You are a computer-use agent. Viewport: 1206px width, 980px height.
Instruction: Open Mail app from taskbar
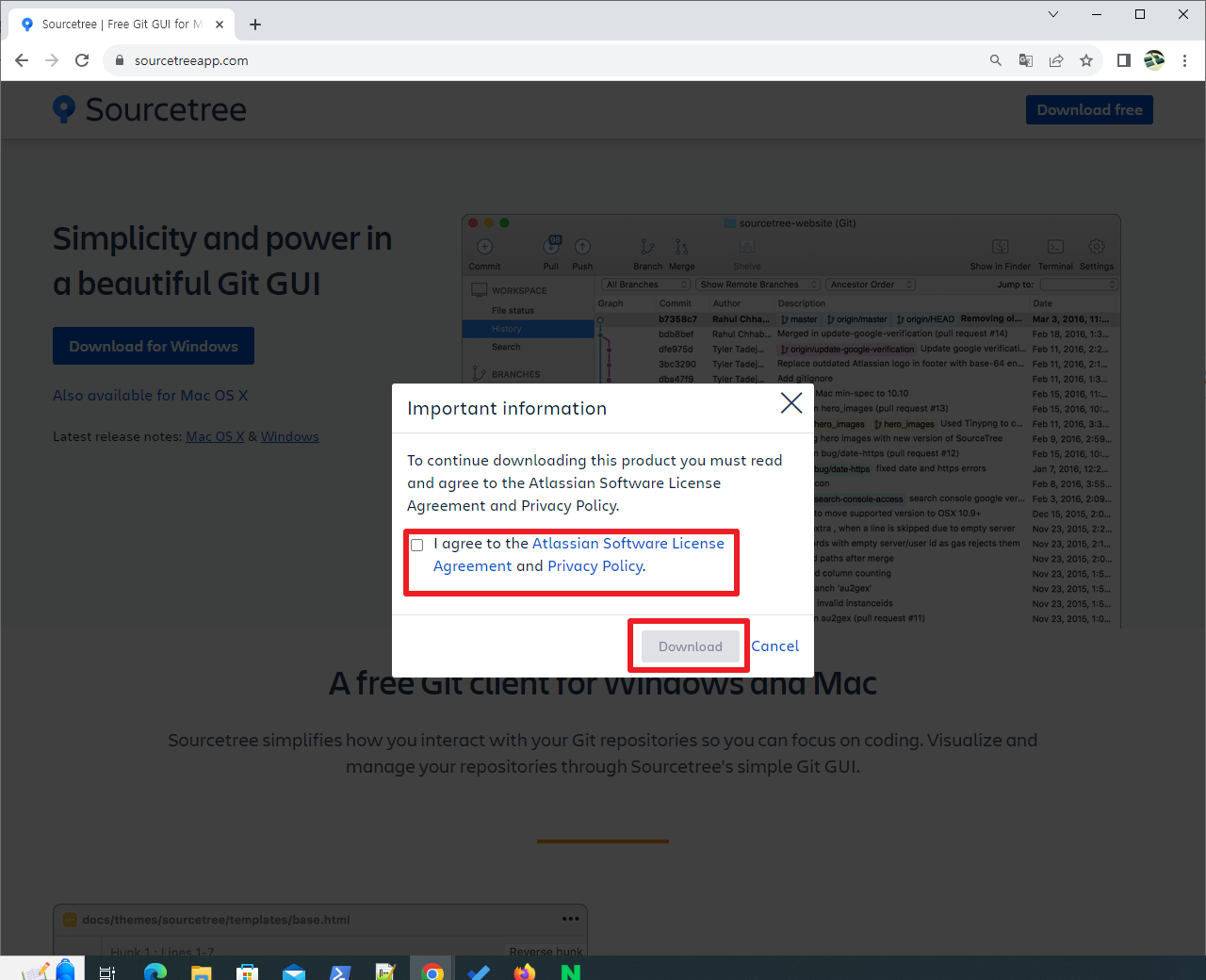point(294,972)
